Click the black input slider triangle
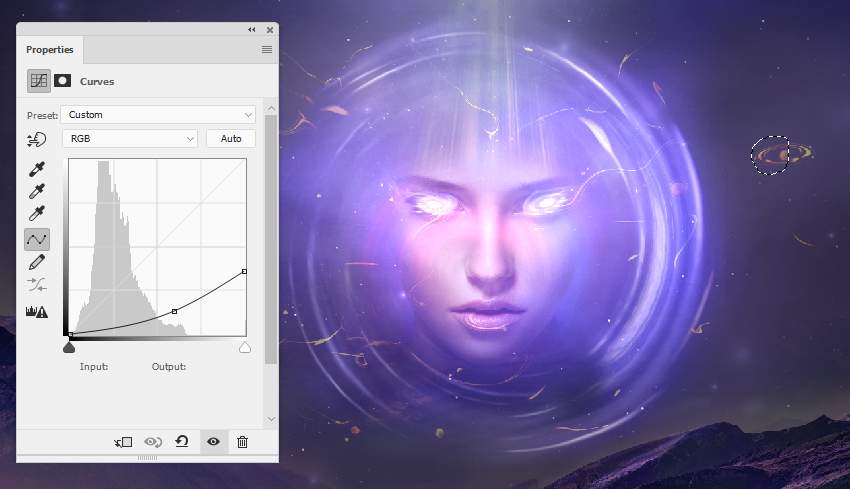This screenshot has width=850, height=489. (69, 348)
